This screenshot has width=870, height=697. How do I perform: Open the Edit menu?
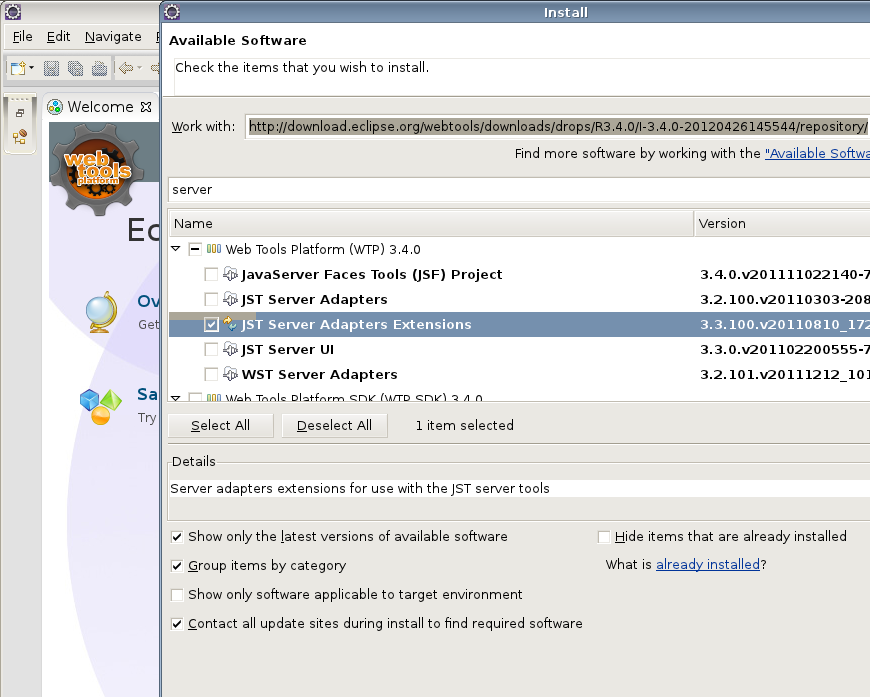click(58, 37)
